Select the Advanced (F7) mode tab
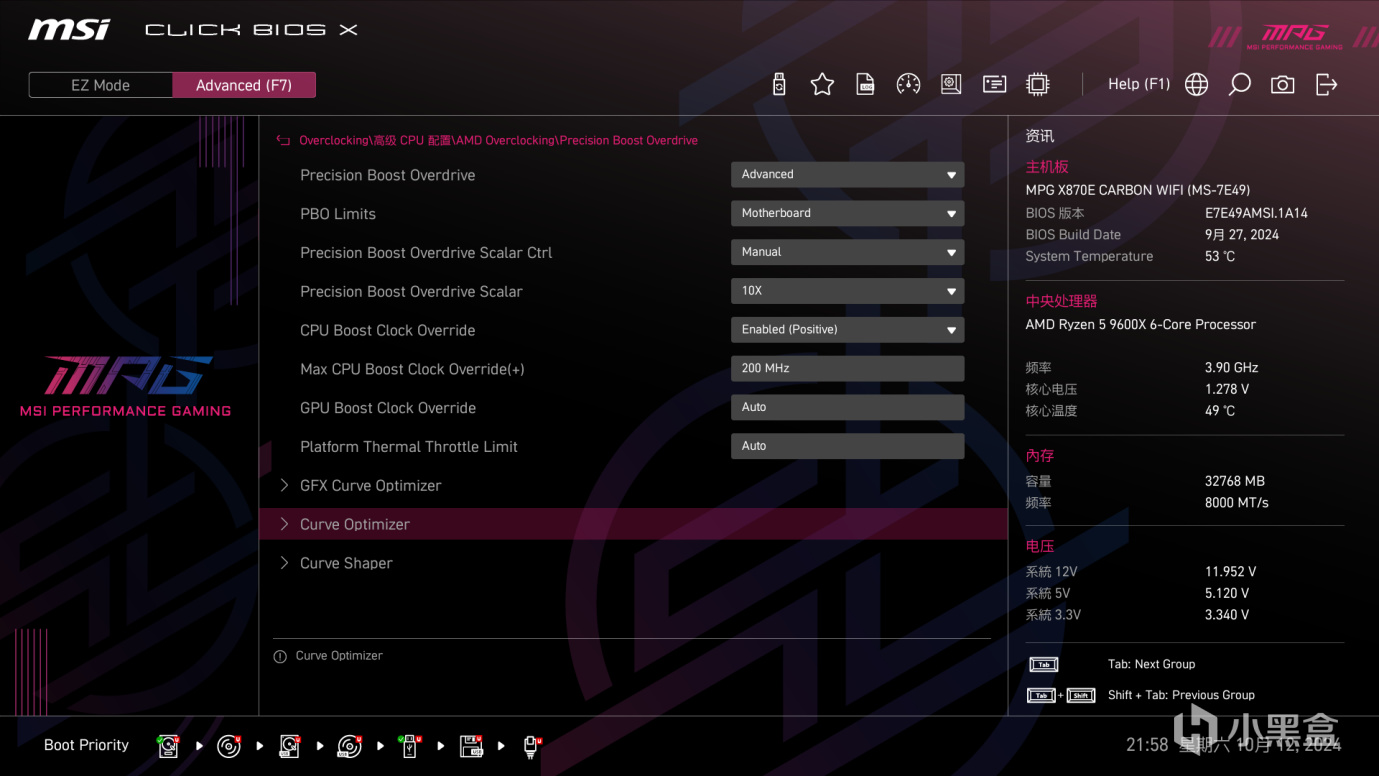This screenshot has height=776, width=1379. tap(244, 85)
